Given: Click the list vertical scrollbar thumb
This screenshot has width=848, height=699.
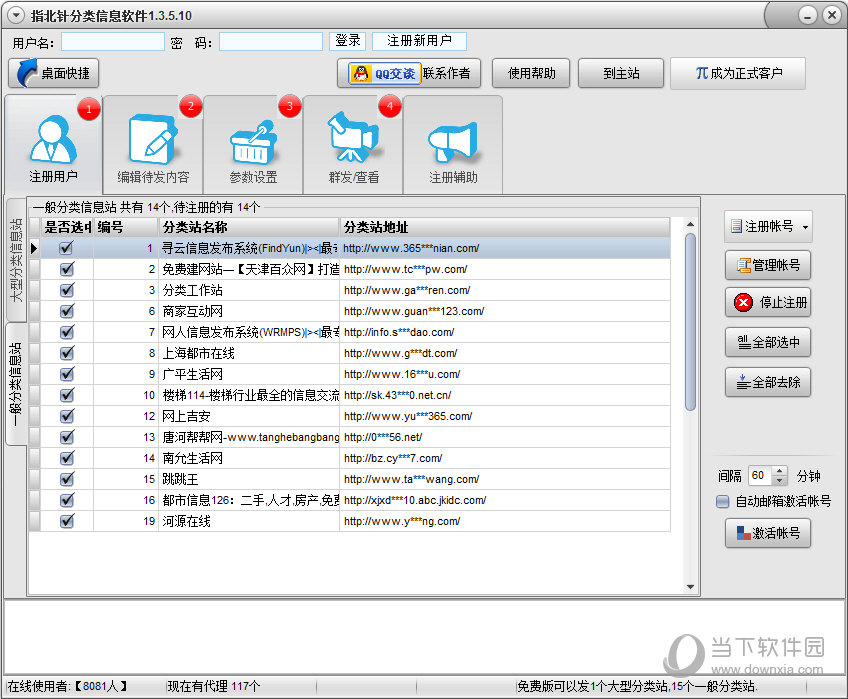Looking at the screenshot, I should coord(690,322).
